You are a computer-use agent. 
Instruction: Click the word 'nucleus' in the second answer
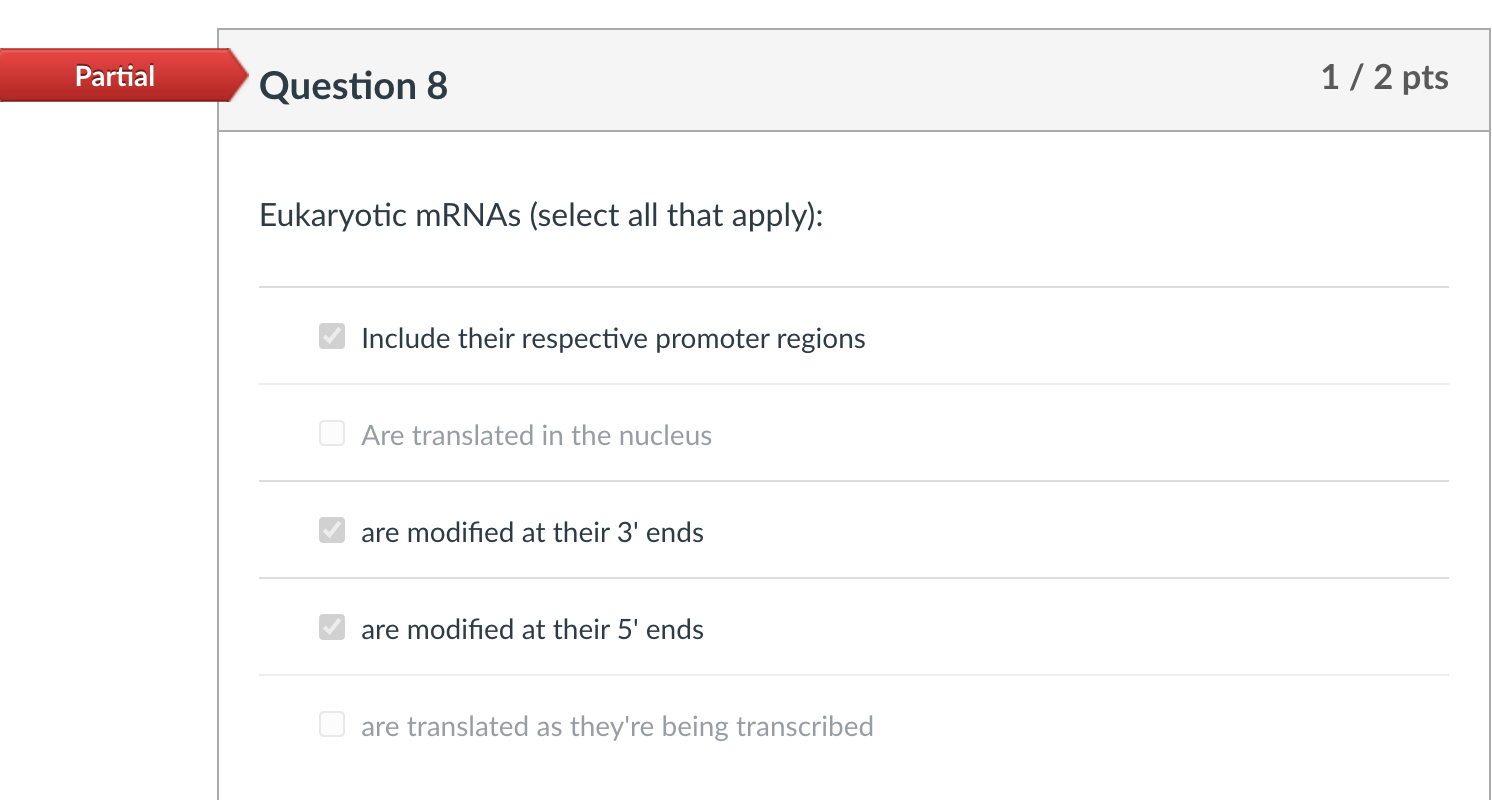[664, 435]
